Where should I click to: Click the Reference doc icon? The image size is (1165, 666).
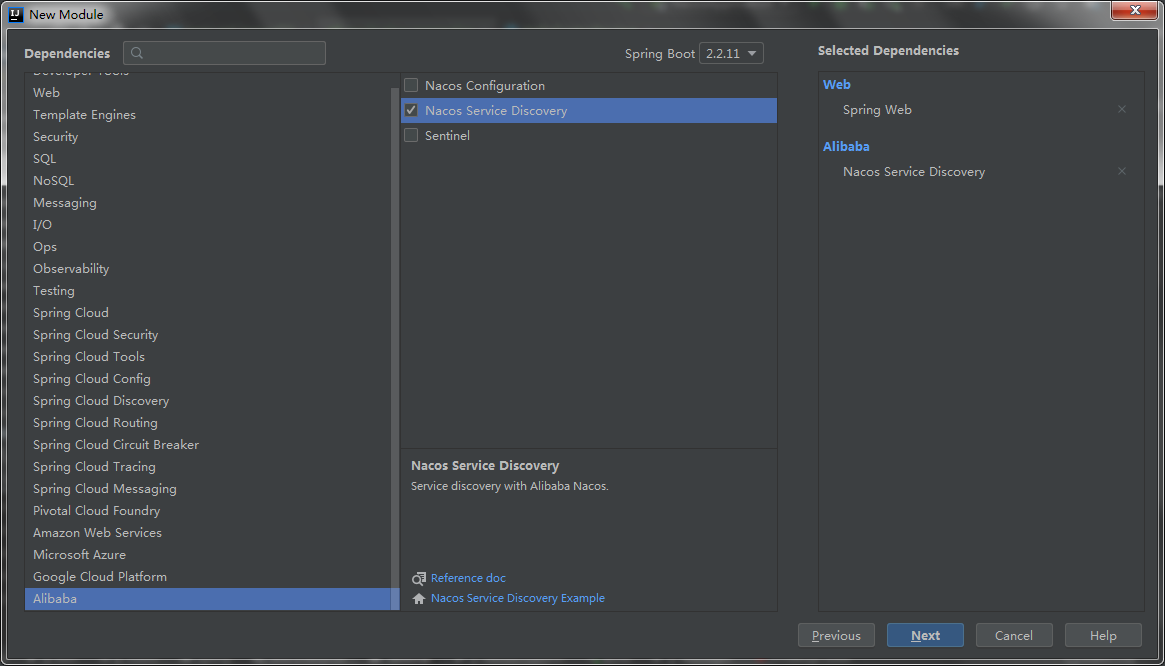[x=419, y=578]
